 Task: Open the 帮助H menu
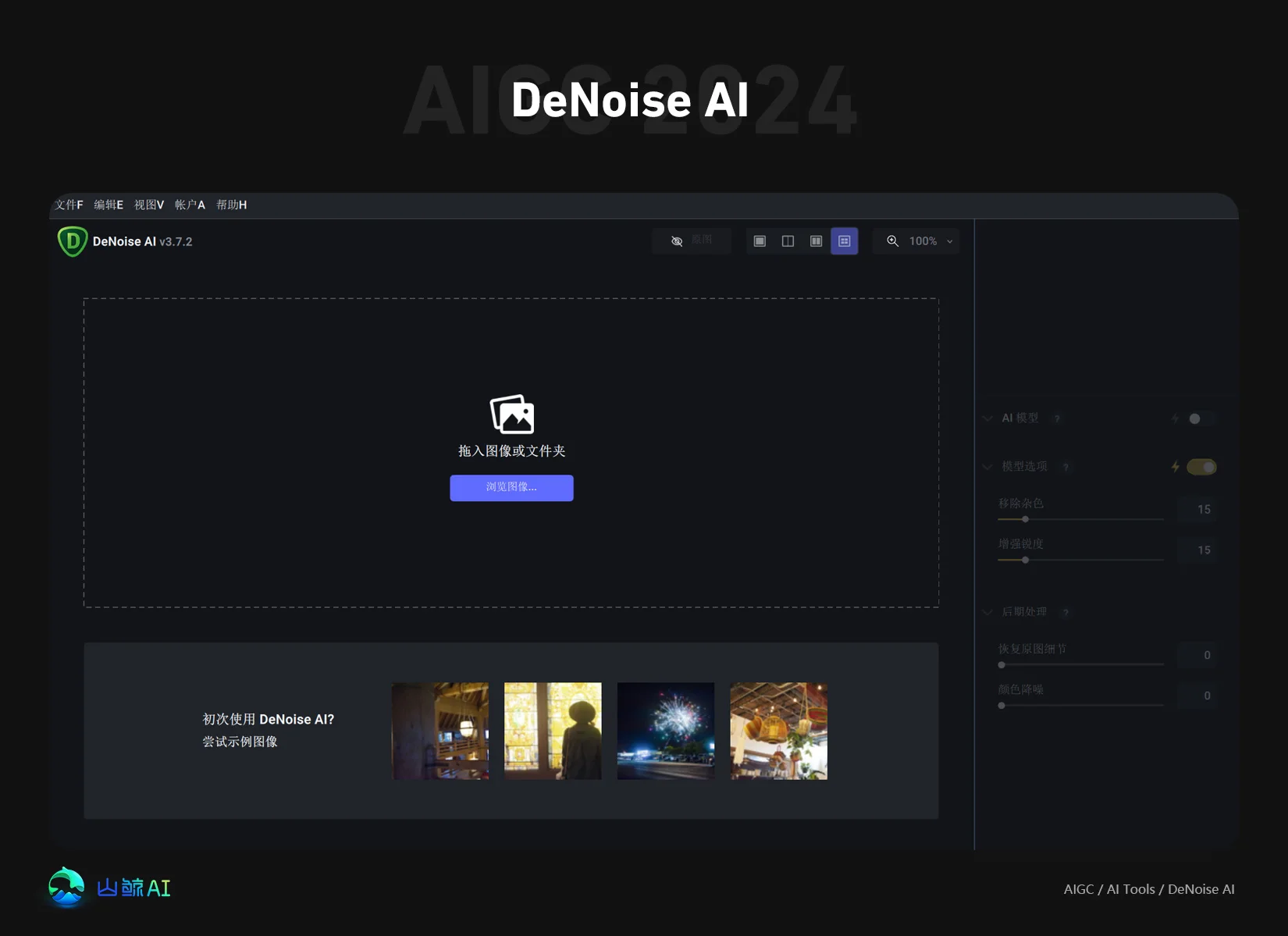(x=231, y=205)
